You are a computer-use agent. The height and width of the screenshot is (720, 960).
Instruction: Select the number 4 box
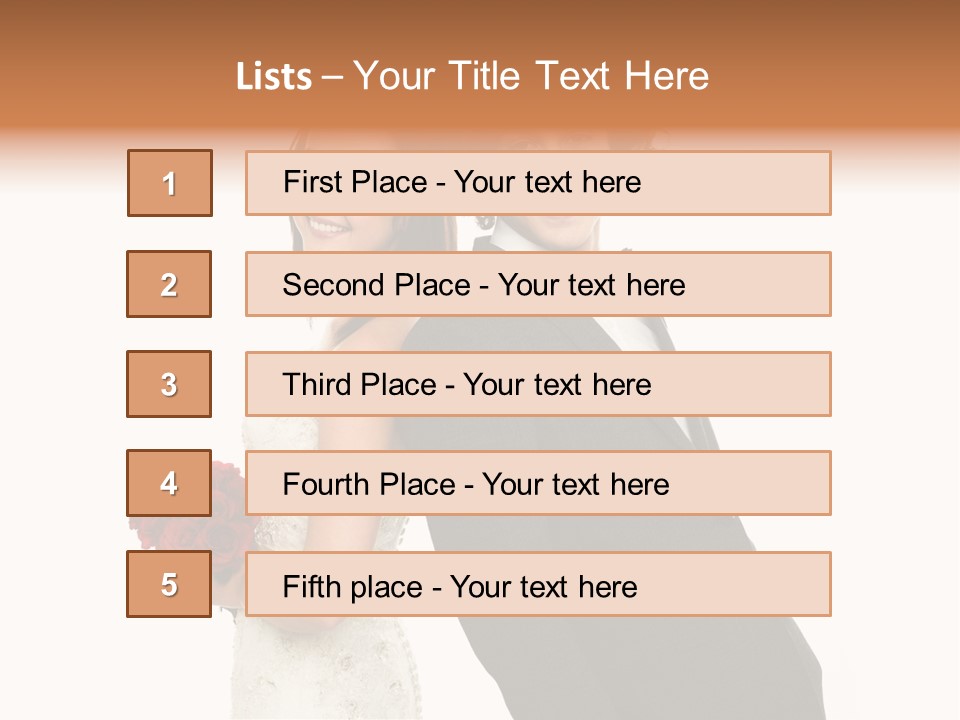[169, 483]
